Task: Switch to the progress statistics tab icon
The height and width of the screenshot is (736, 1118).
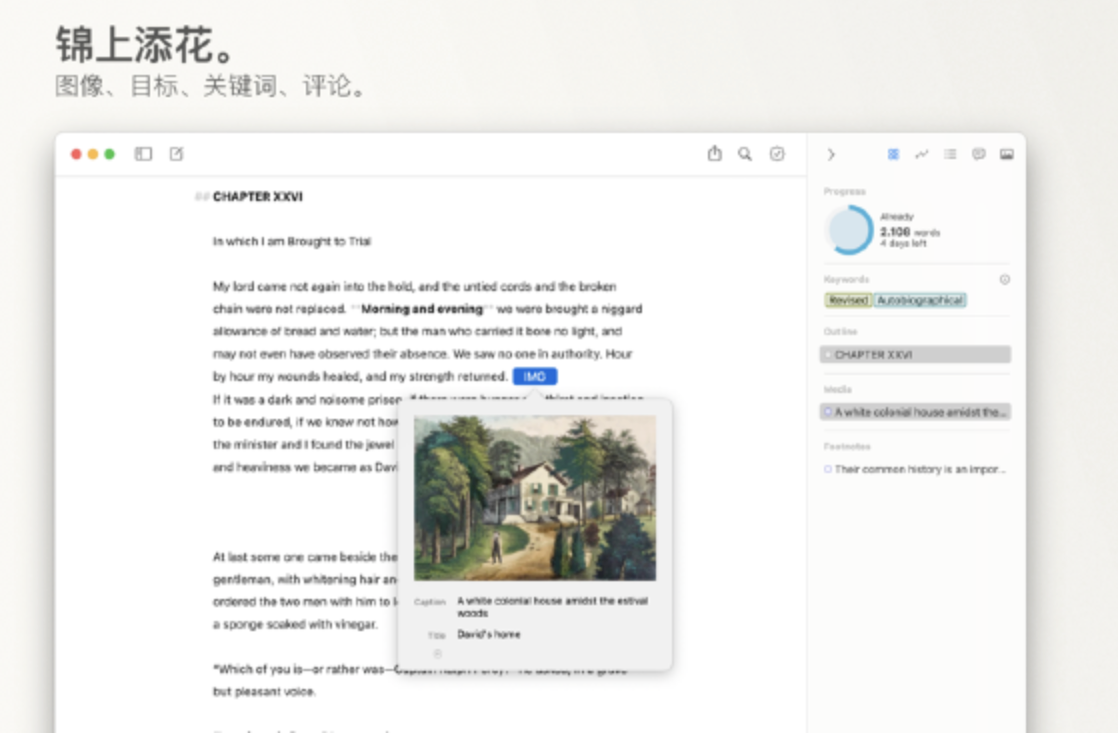Action: tap(922, 154)
